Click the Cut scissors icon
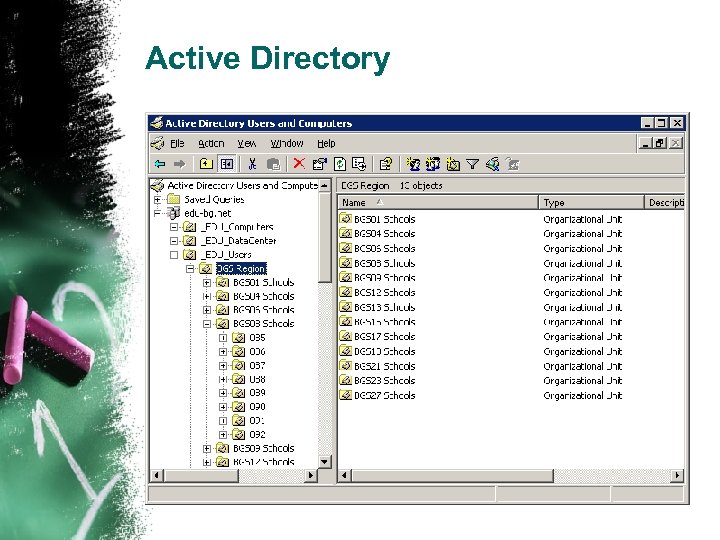This screenshot has width=720, height=540. (x=252, y=163)
